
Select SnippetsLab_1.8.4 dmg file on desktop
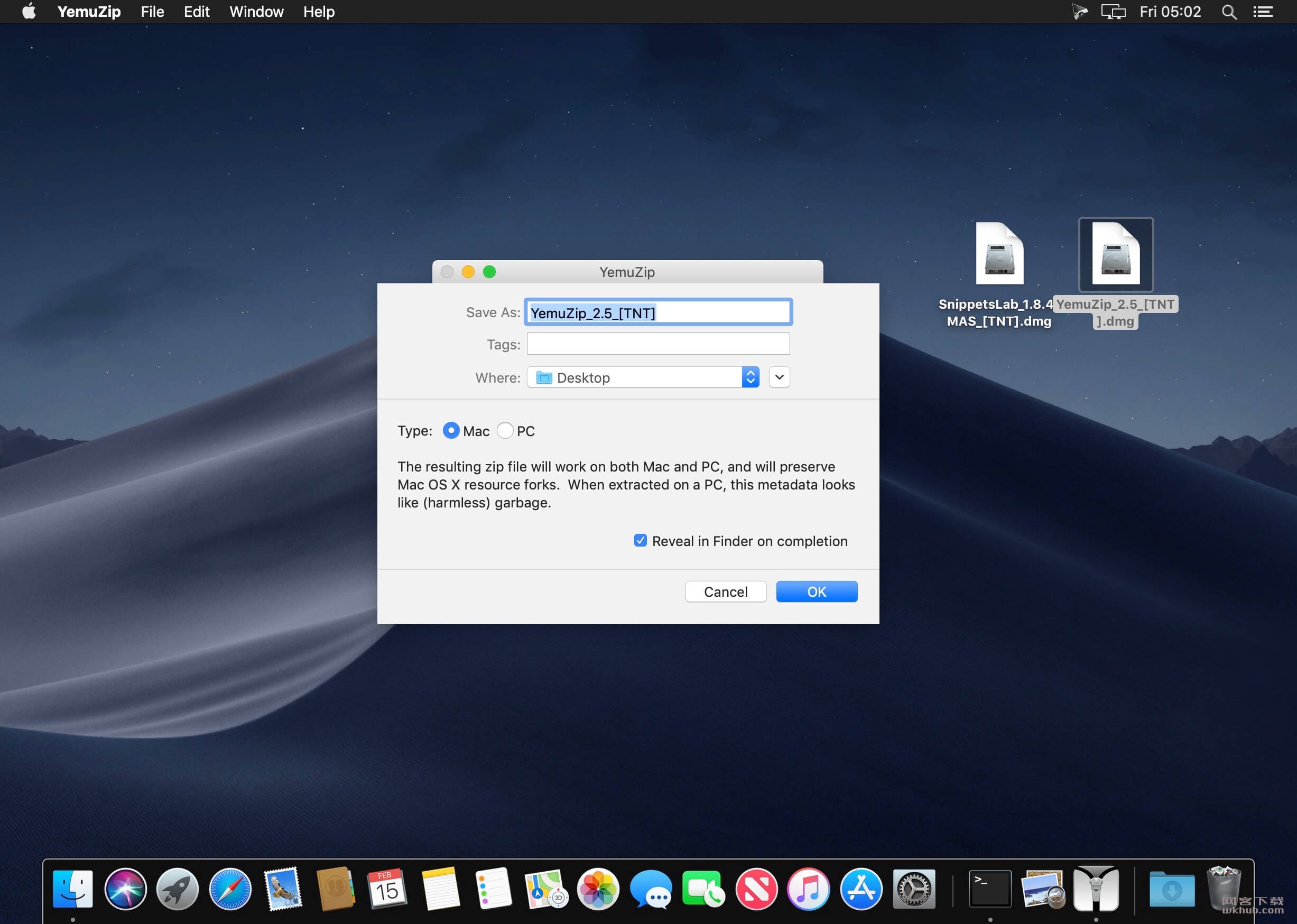[999, 274]
